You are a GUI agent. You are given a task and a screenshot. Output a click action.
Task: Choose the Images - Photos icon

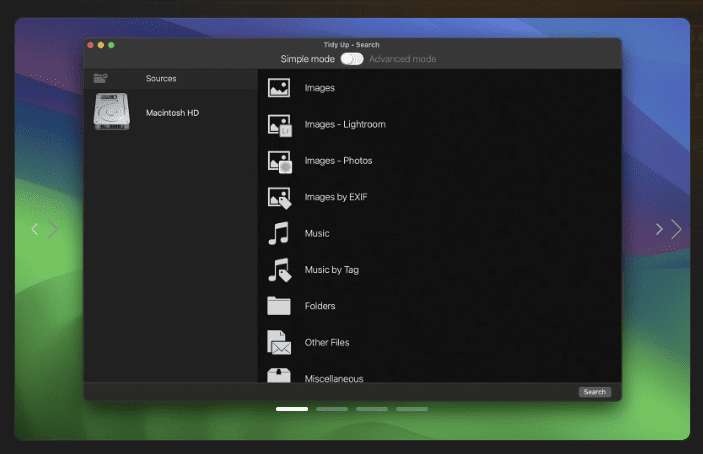pos(280,162)
